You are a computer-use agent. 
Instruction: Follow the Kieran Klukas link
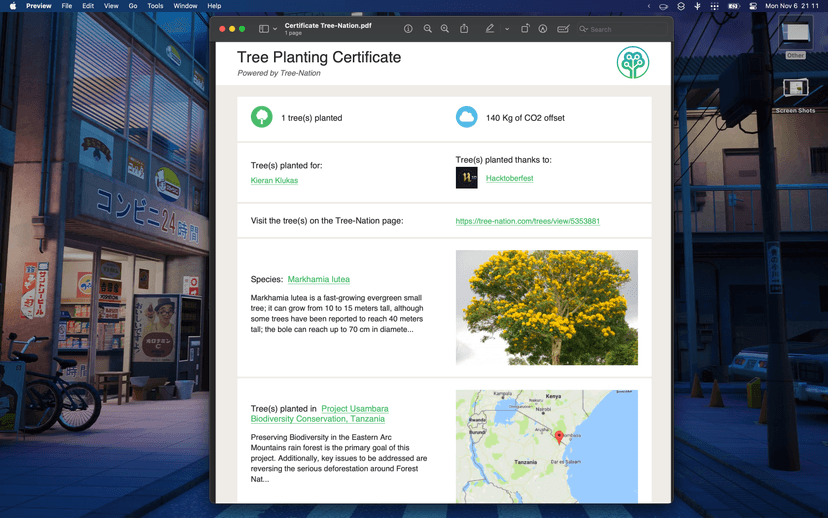(x=274, y=180)
